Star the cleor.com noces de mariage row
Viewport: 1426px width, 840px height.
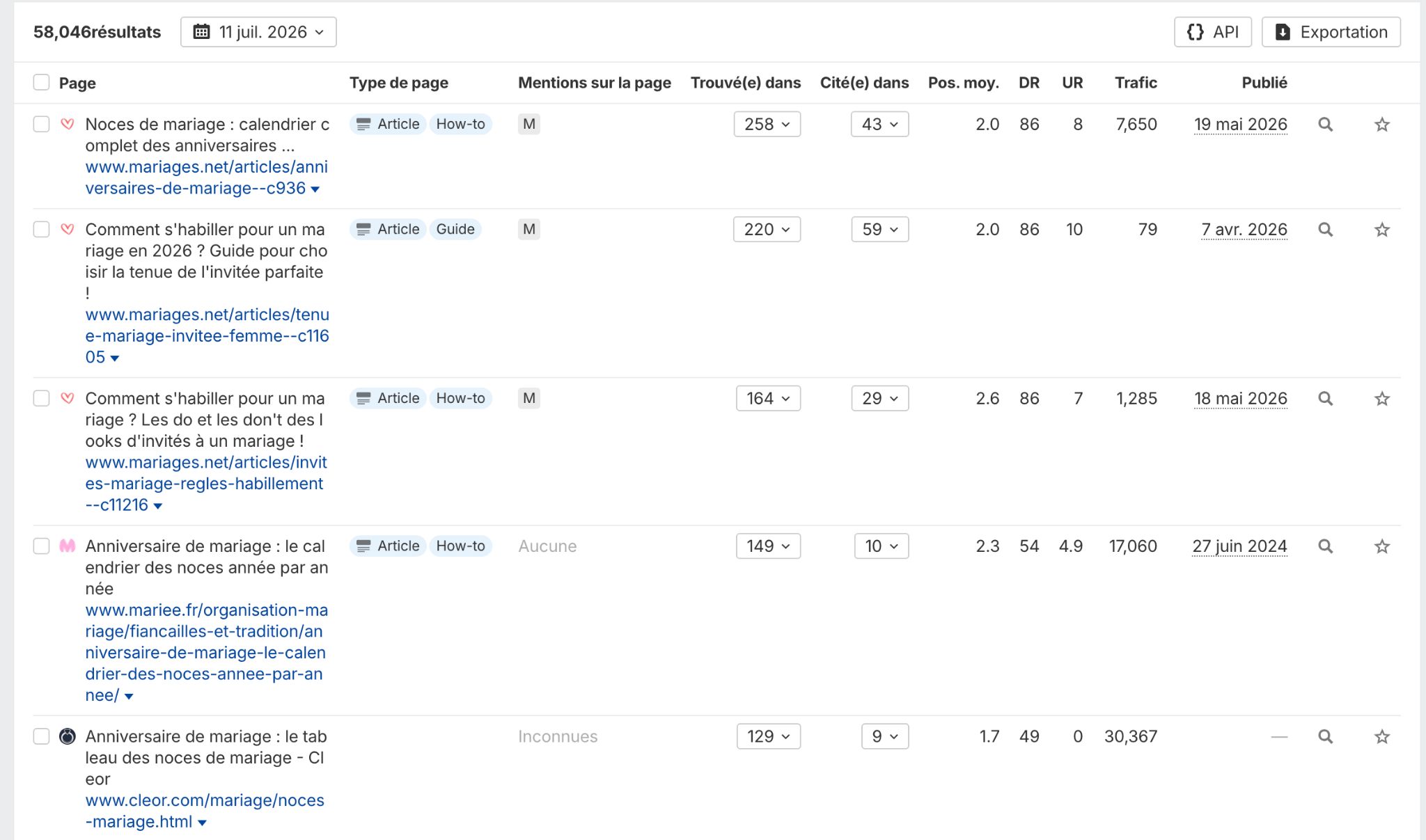coord(1382,736)
